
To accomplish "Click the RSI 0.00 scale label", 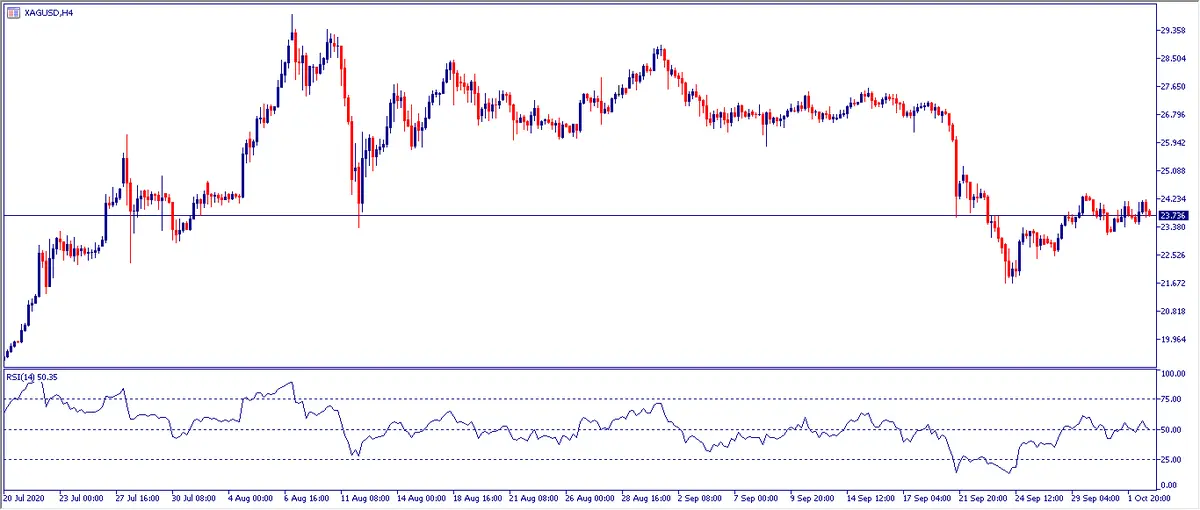I will pos(1167,485).
